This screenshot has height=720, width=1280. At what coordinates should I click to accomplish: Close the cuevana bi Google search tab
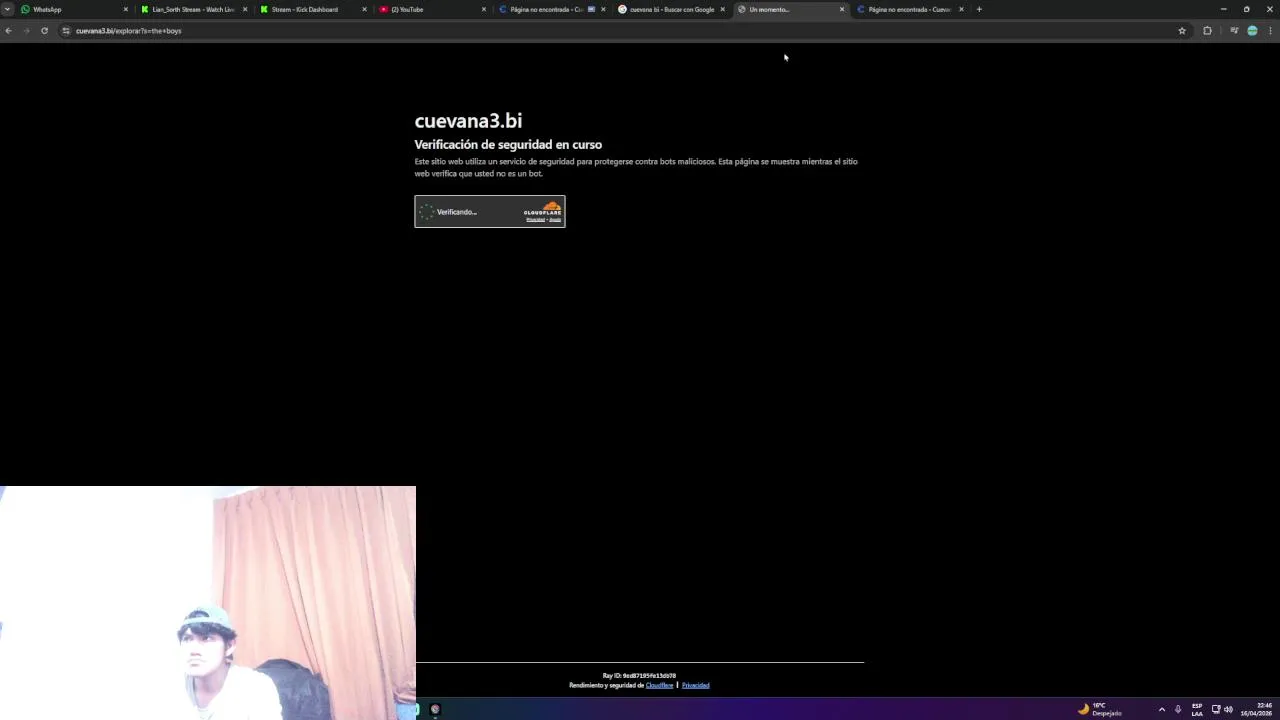(x=722, y=9)
